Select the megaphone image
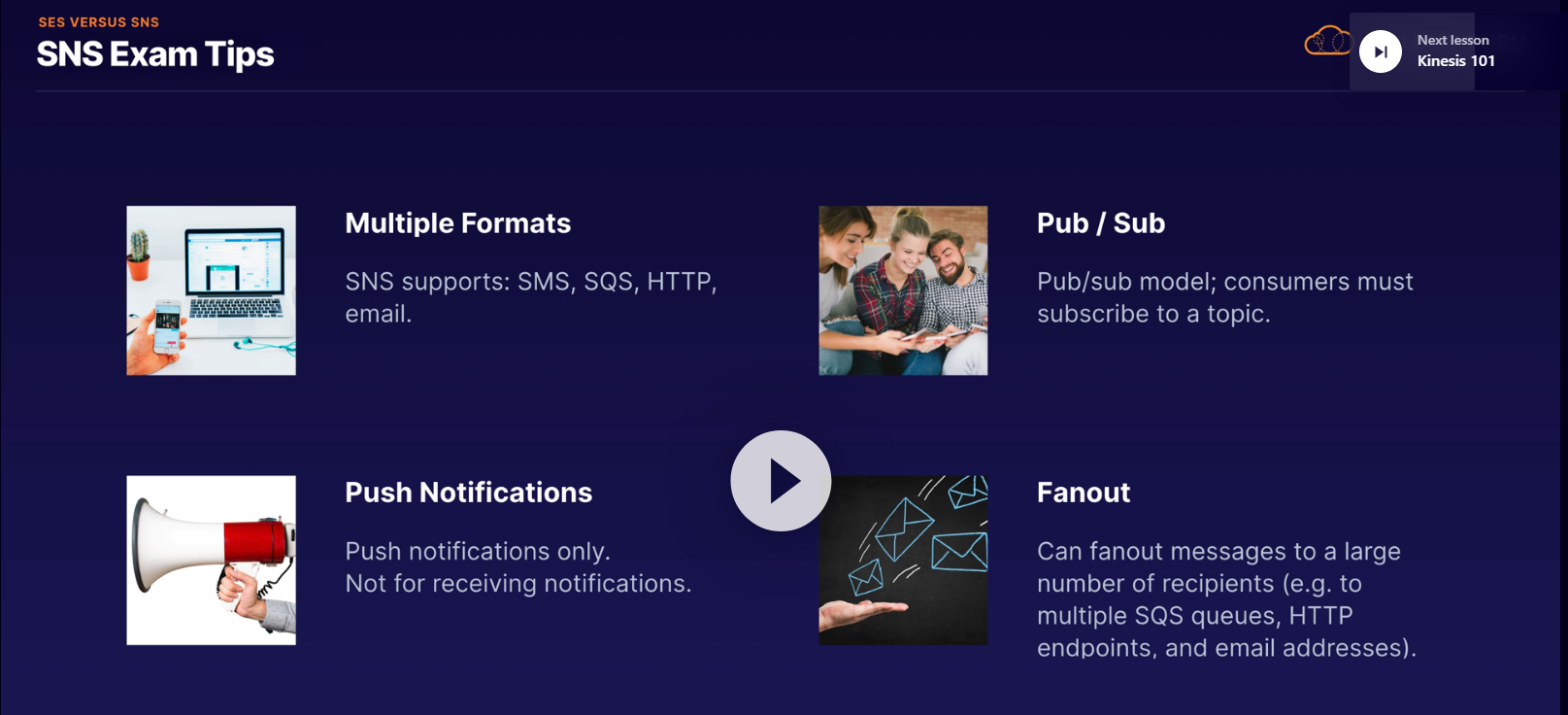 211,561
